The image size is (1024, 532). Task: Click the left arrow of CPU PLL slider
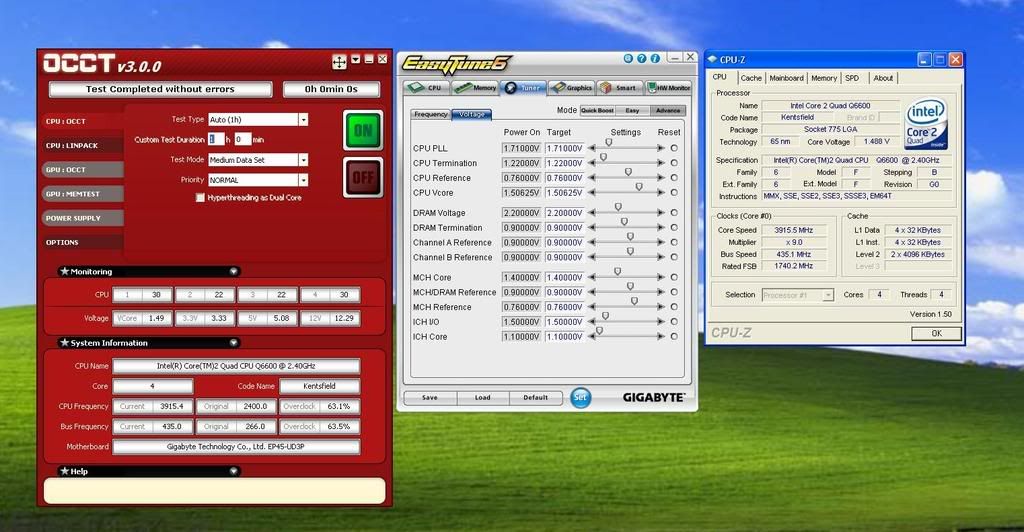tap(592, 148)
